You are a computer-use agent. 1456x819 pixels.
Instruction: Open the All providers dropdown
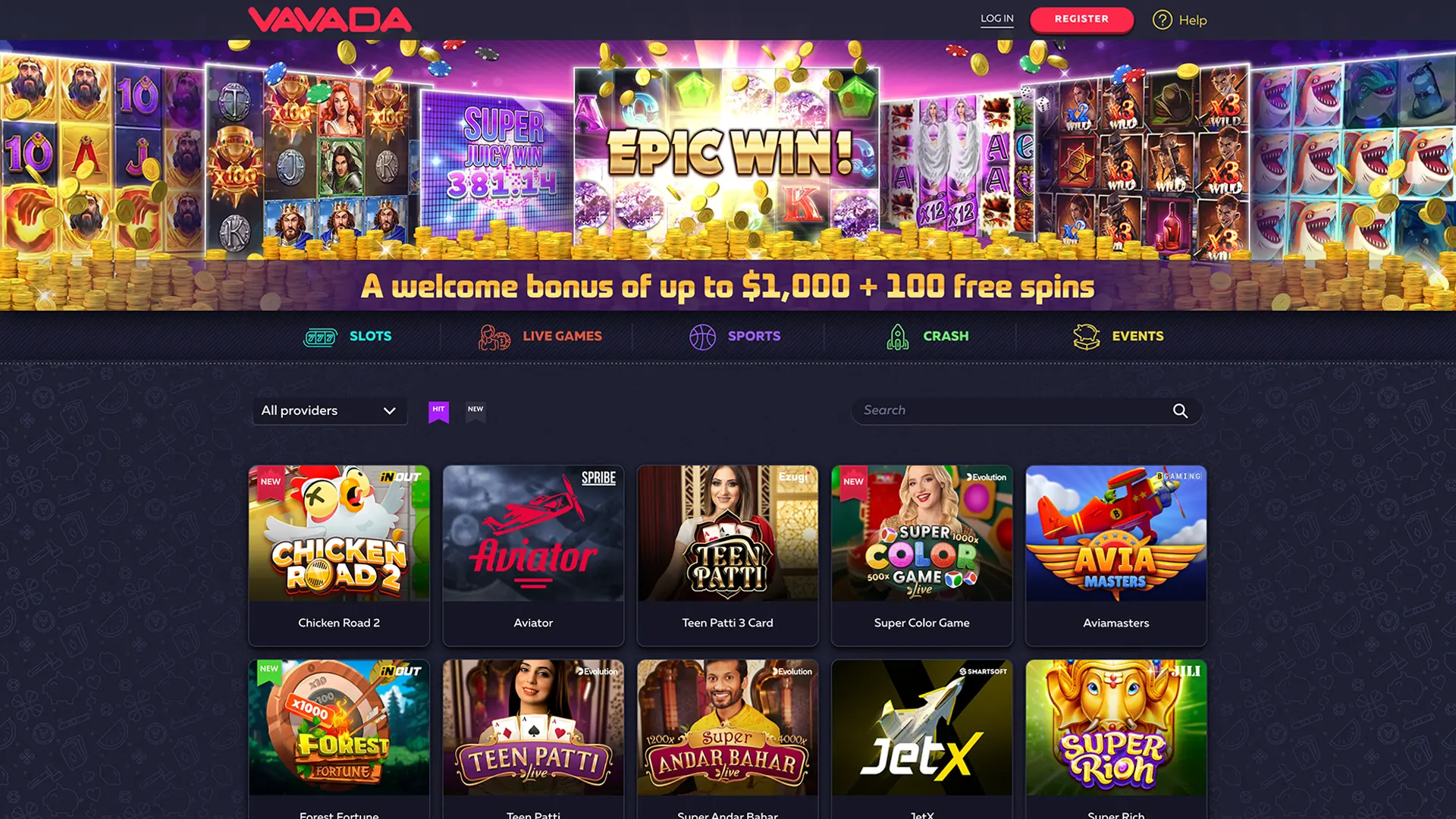coord(330,411)
